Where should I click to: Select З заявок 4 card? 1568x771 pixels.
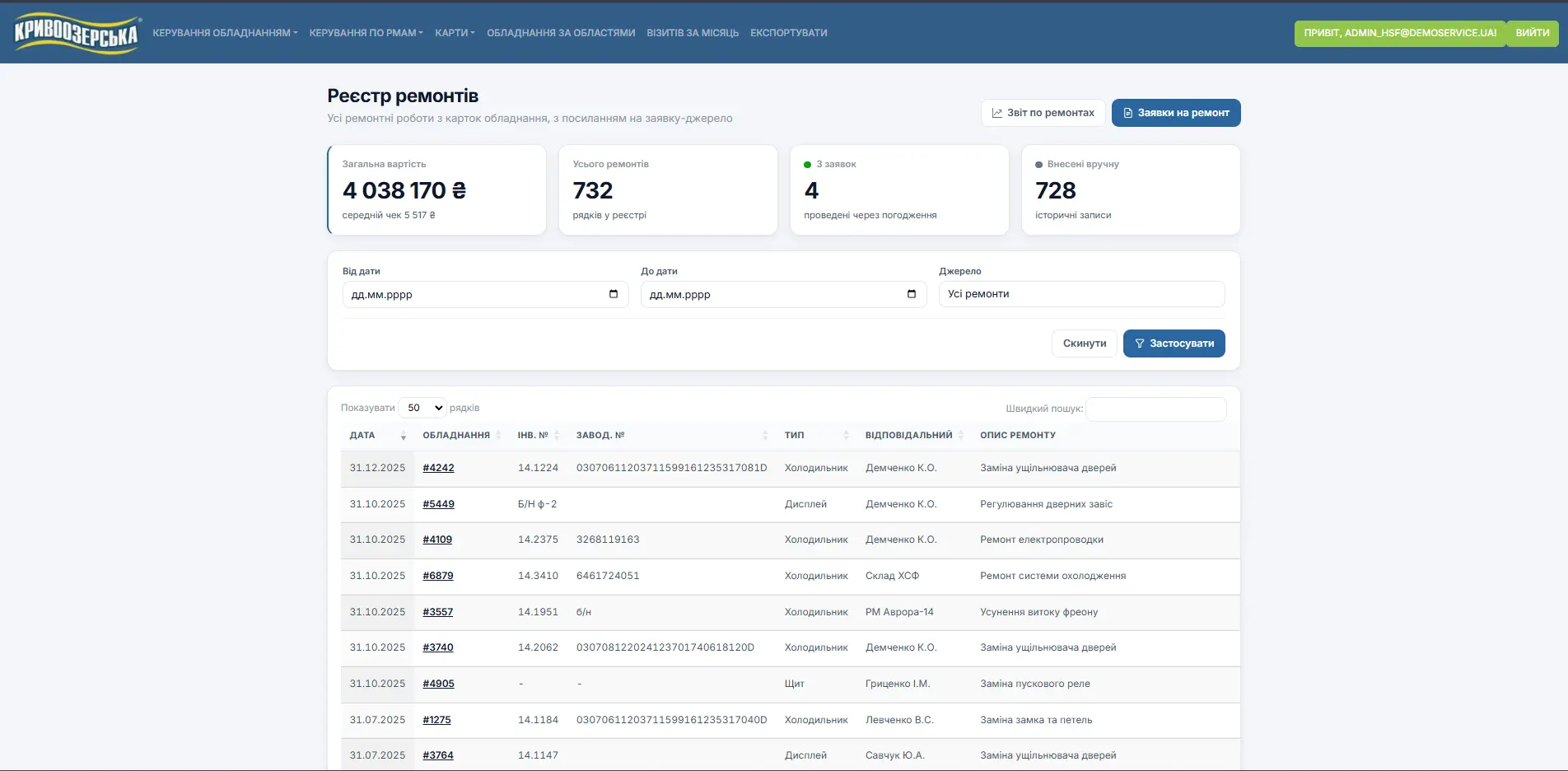(899, 190)
